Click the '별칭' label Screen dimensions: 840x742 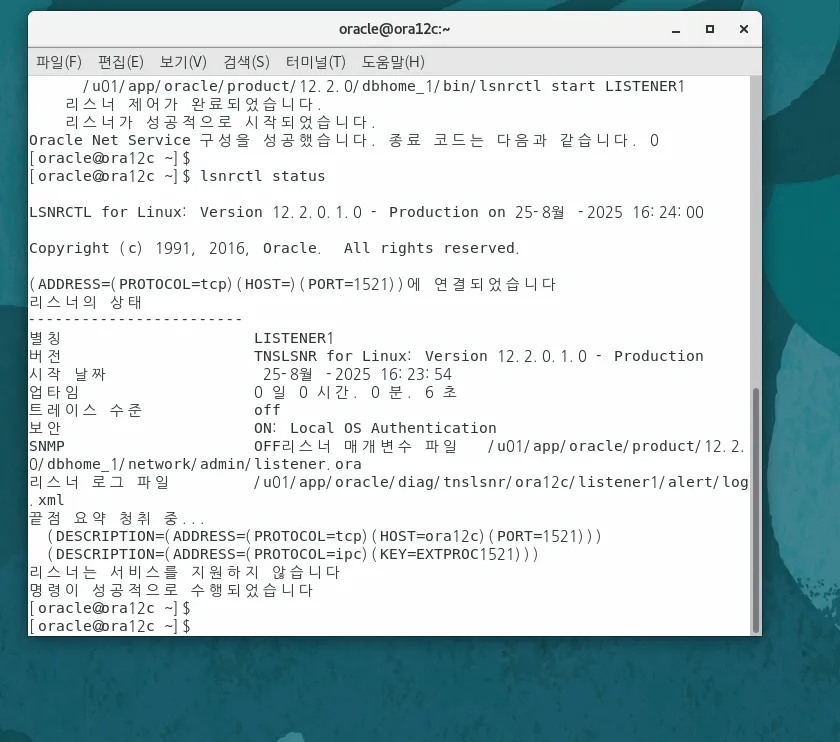pyautogui.click(x=45, y=338)
